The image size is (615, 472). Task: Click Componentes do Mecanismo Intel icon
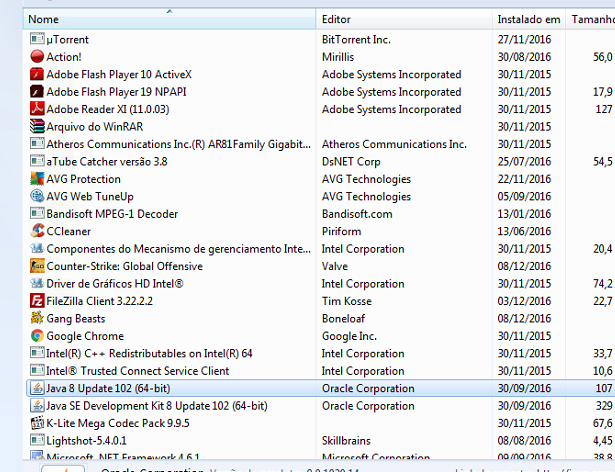[x=37, y=248]
